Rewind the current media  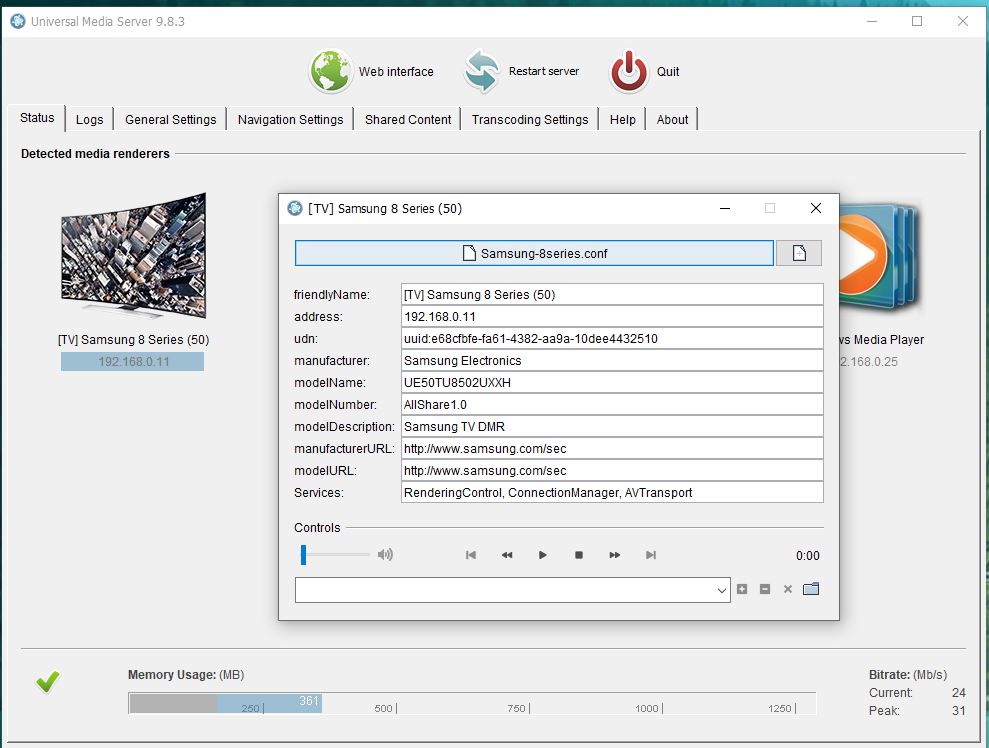point(507,555)
